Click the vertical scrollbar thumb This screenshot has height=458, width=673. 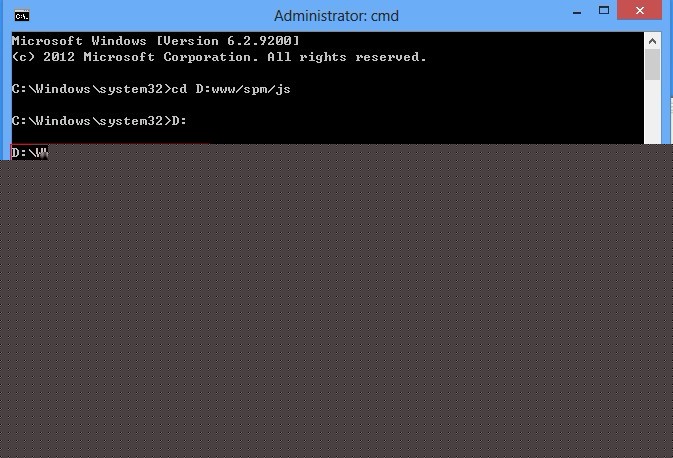(x=652, y=64)
